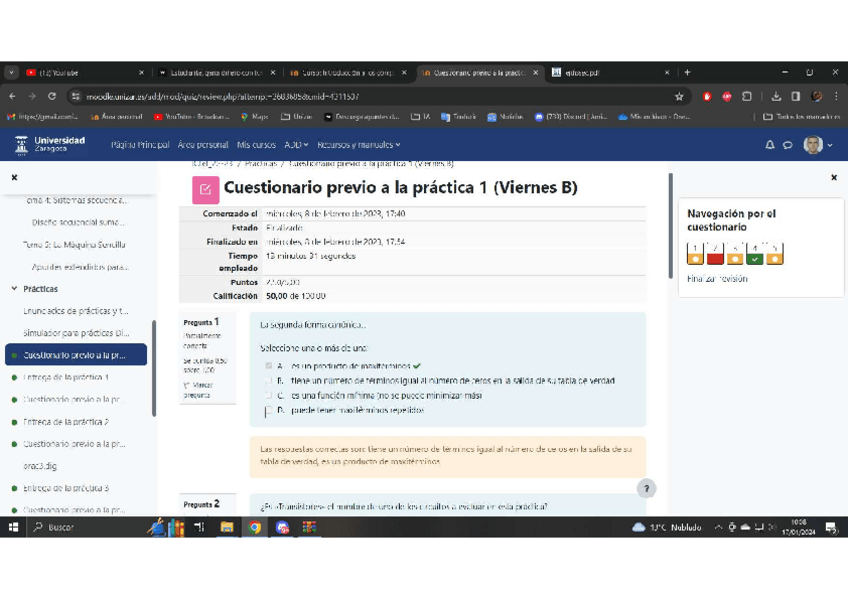The width and height of the screenshot is (848, 599).
Task: Select the highlighted Cuestionario previo item
Action: tap(76, 355)
